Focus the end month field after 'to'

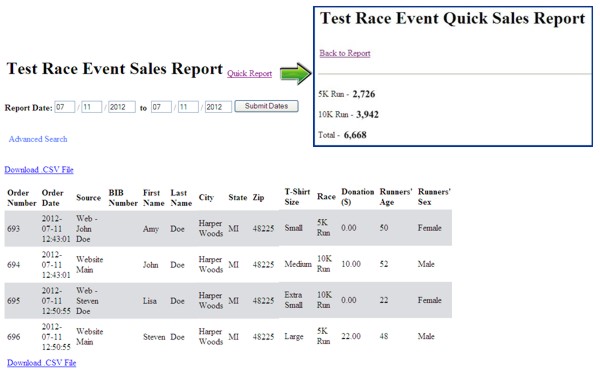(161, 107)
